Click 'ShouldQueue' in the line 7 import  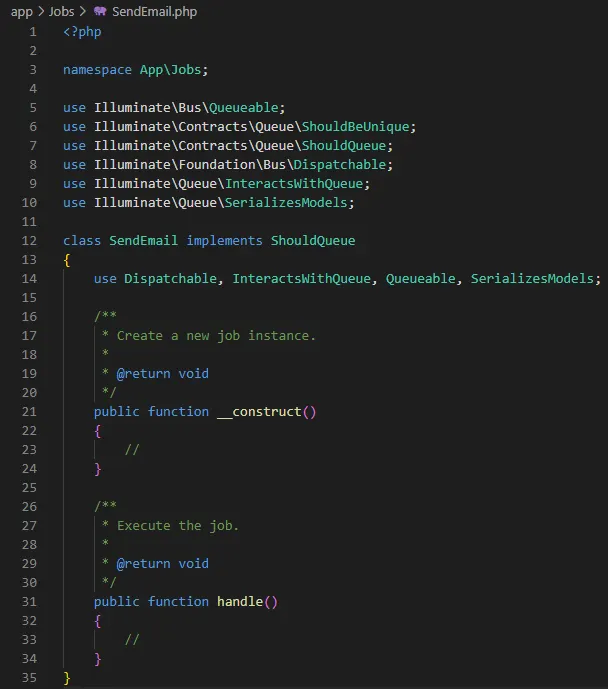344,145
